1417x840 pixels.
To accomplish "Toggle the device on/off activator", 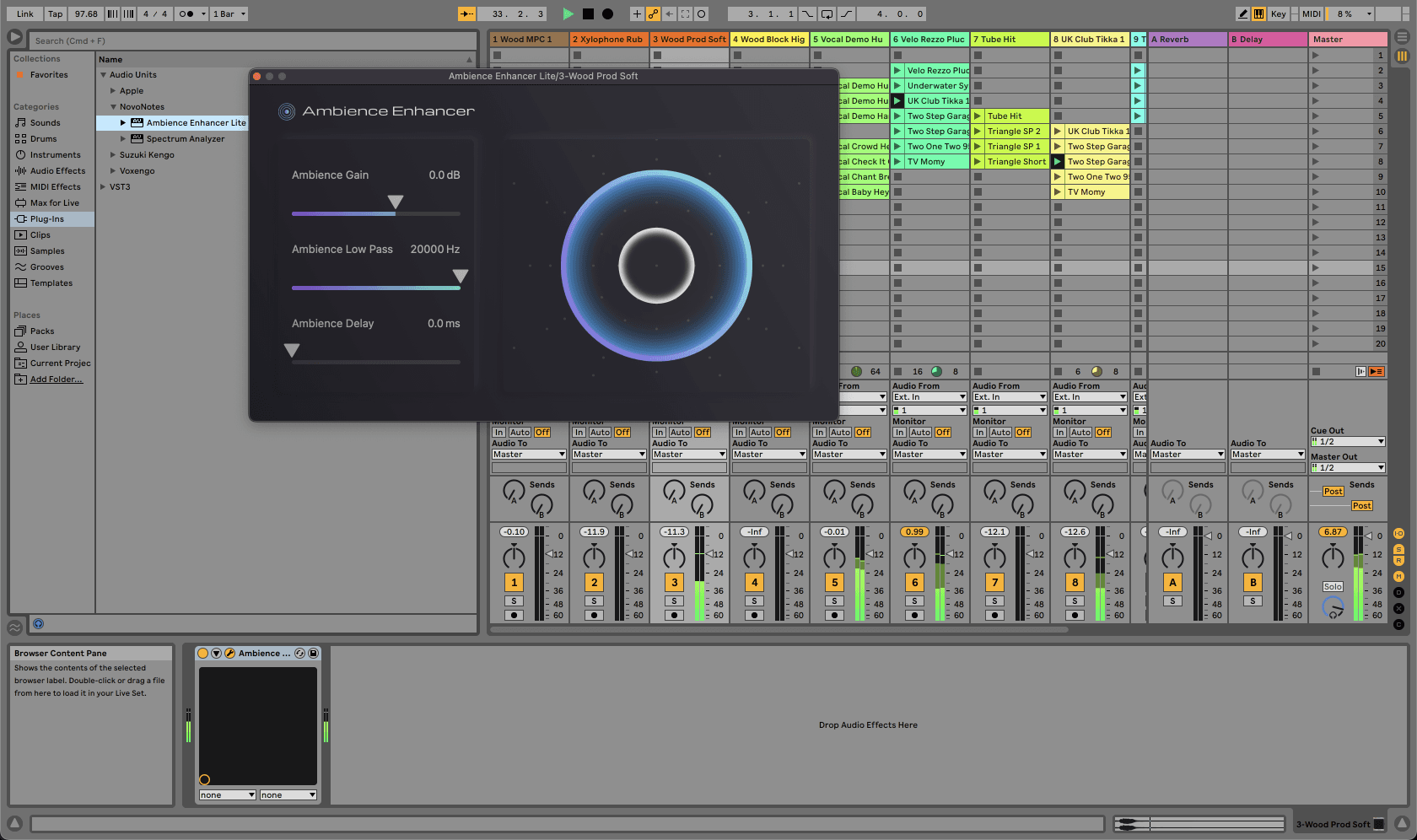I will pyautogui.click(x=202, y=653).
